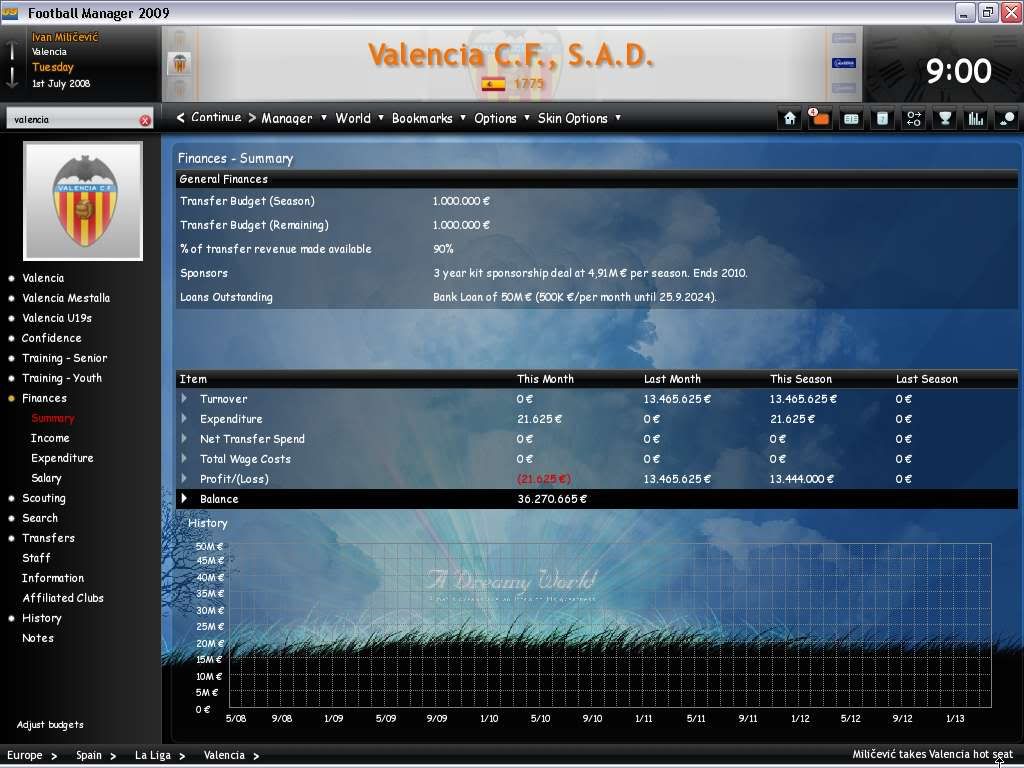Open the transfers arrows icon in toolbar
This screenshot has width=1024, height=768.
(913, 118)
